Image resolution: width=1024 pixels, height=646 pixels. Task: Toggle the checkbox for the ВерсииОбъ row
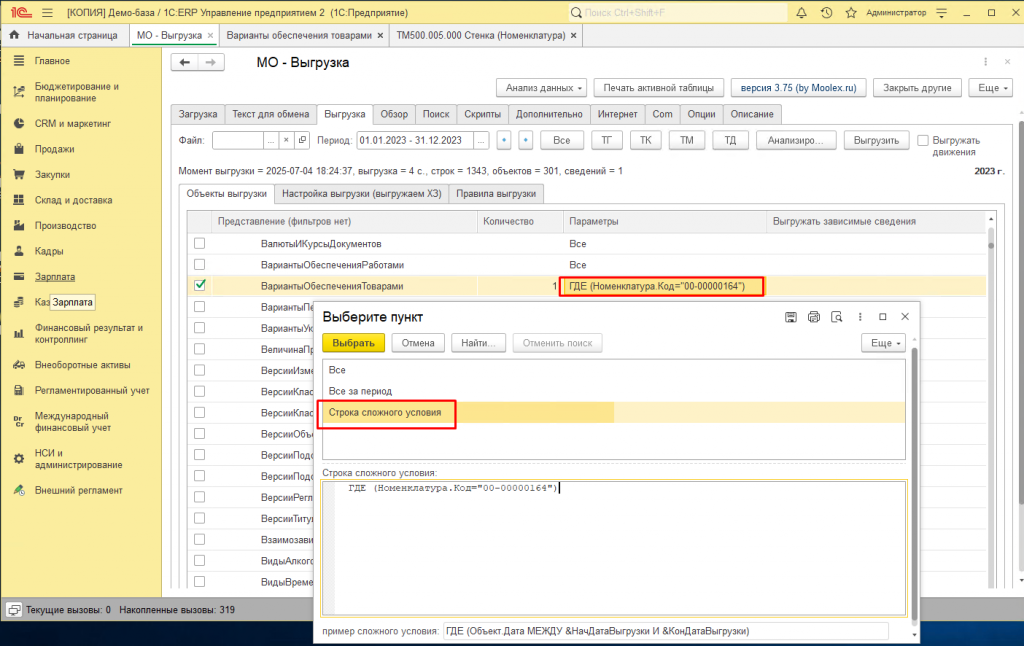point(200,434)
